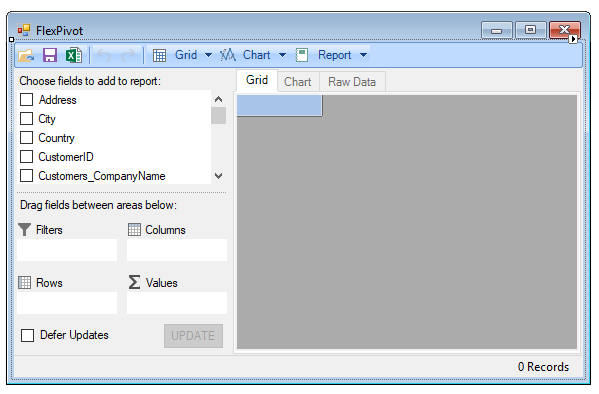
Task: Click the smart tag arrow near the close button
Action: pos(573,39)
